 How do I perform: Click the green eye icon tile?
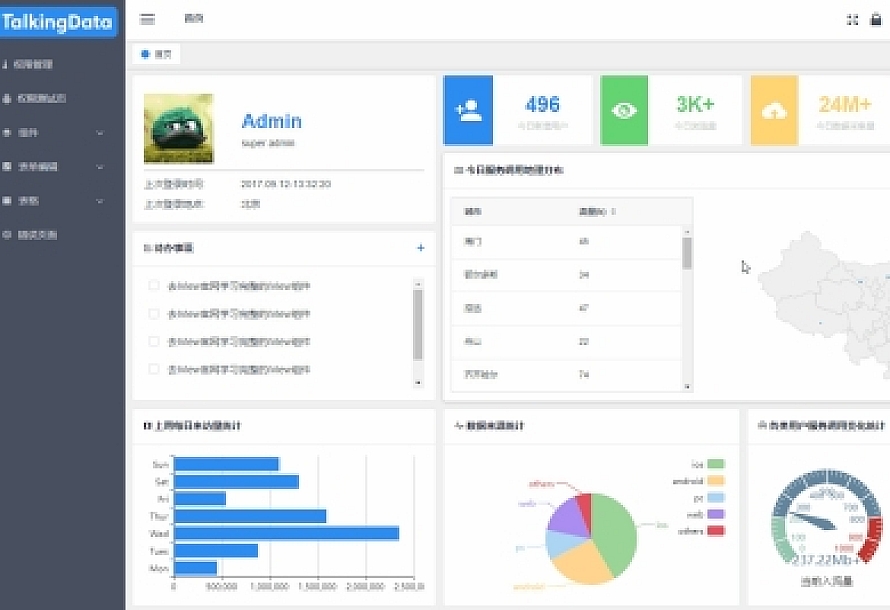coord(624,110)
